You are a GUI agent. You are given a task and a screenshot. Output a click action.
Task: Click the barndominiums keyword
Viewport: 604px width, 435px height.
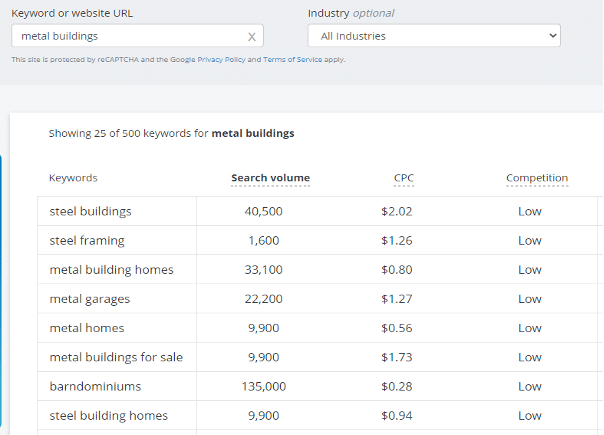[x=95, y=386]
